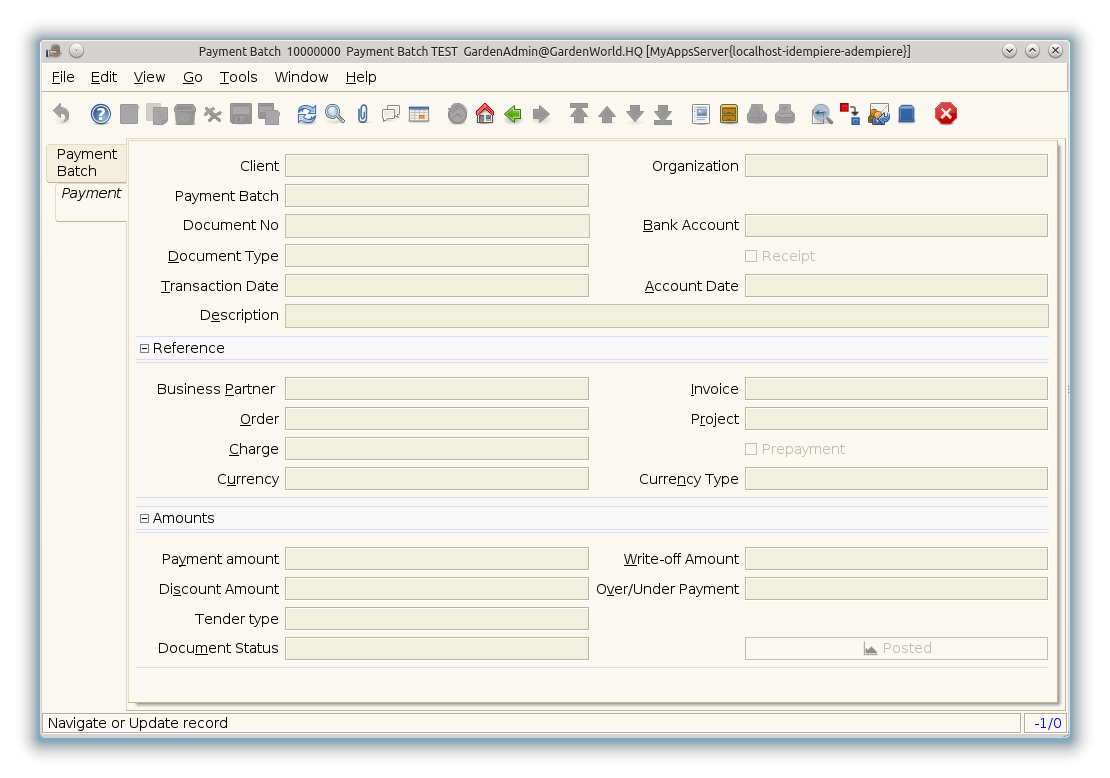The height and width of the screenshot is (778, 1110).
Task: Click the Bank Account field
Action: pos(896,226)
